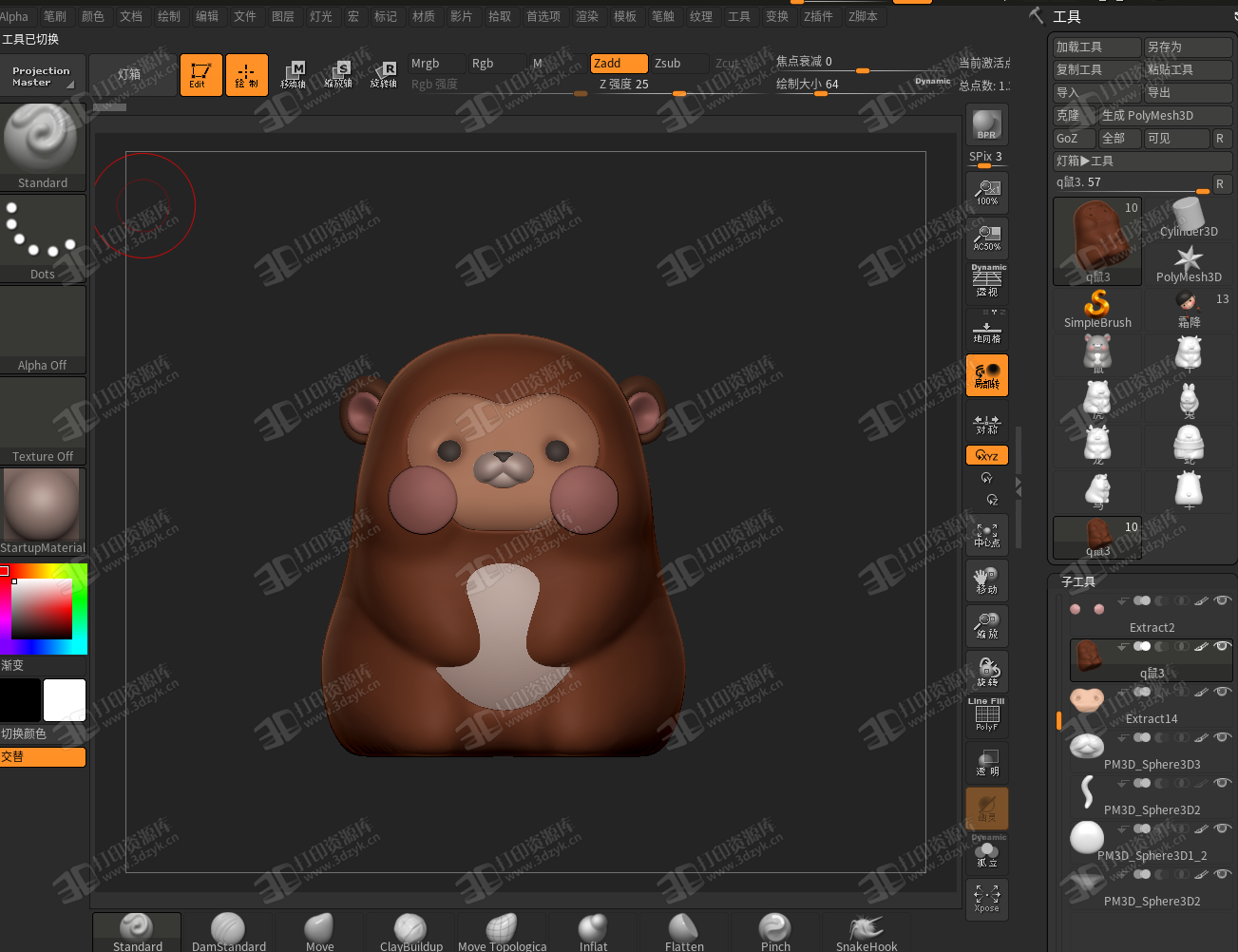Open the 材质 material menu
This screenshot has width=1238, height=952.
[424, 16]
